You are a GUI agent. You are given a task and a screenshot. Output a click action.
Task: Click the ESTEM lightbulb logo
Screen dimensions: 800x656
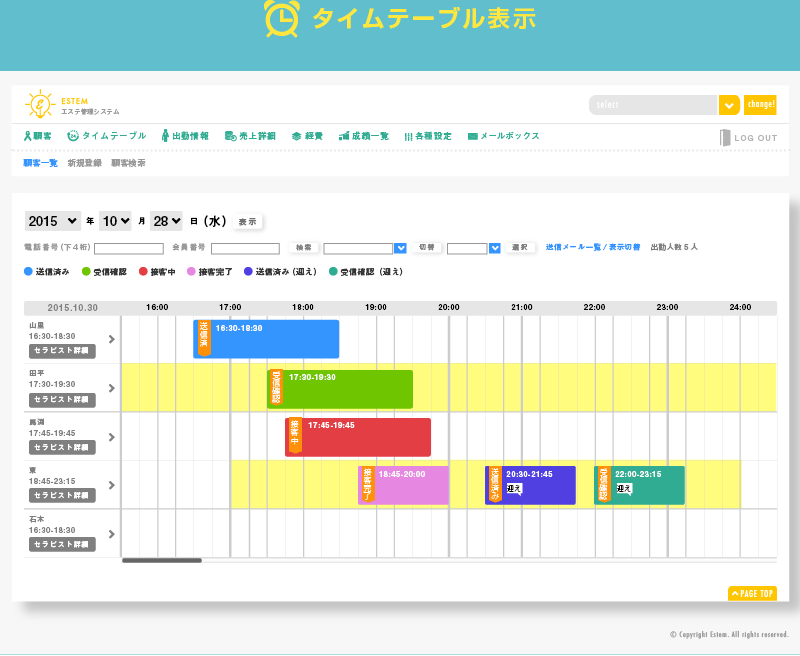[x=40, y=105]
